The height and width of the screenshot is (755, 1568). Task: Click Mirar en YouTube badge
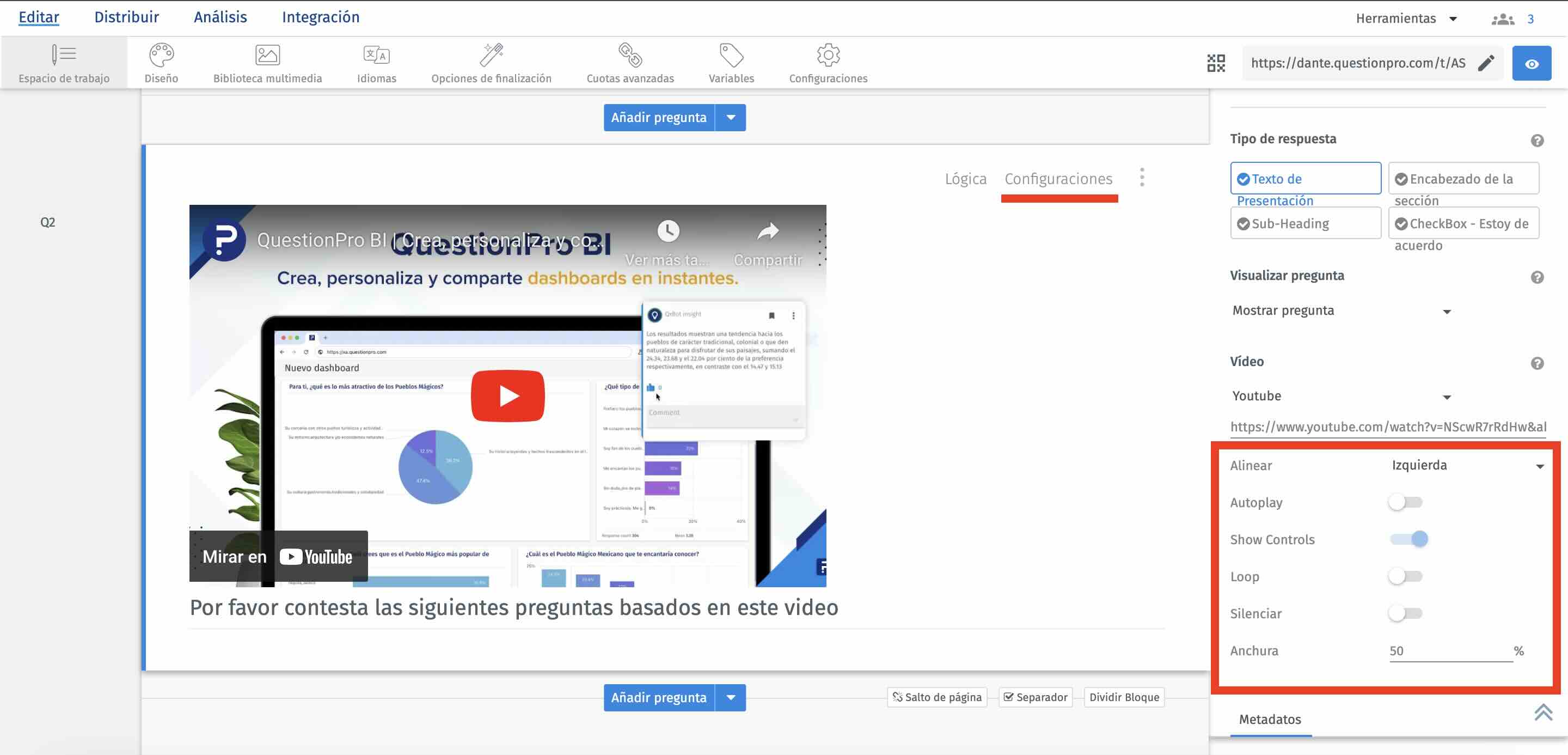coord(278,557)
